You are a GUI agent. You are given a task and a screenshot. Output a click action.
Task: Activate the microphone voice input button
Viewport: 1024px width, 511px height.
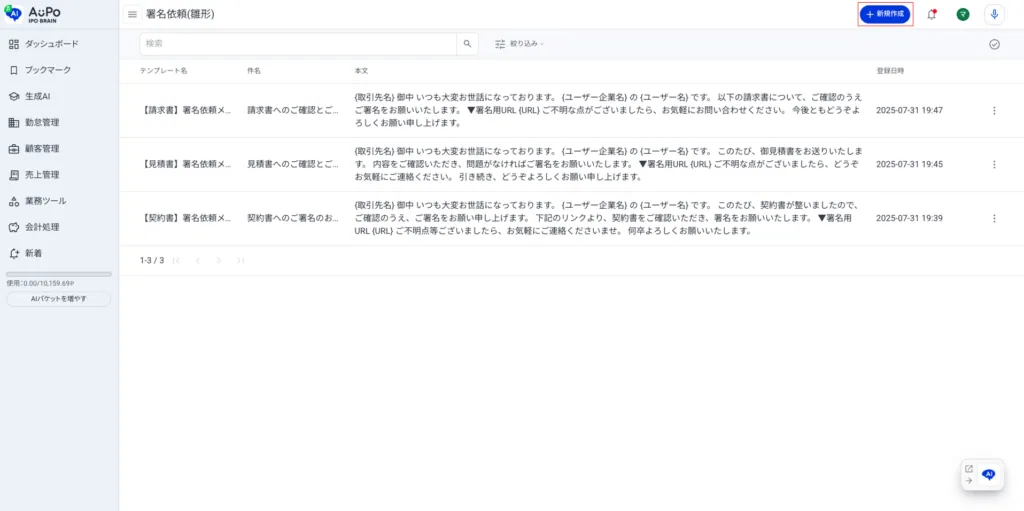coord(994,14)
